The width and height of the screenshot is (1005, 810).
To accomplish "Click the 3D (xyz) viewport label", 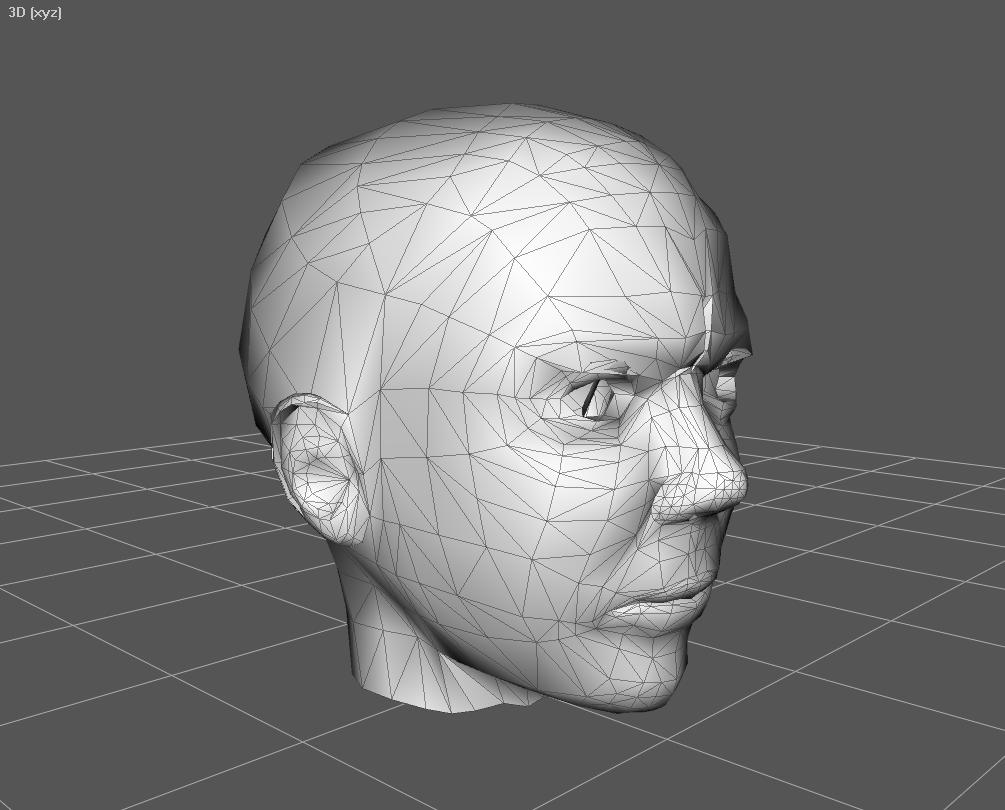I will point(35,13).
